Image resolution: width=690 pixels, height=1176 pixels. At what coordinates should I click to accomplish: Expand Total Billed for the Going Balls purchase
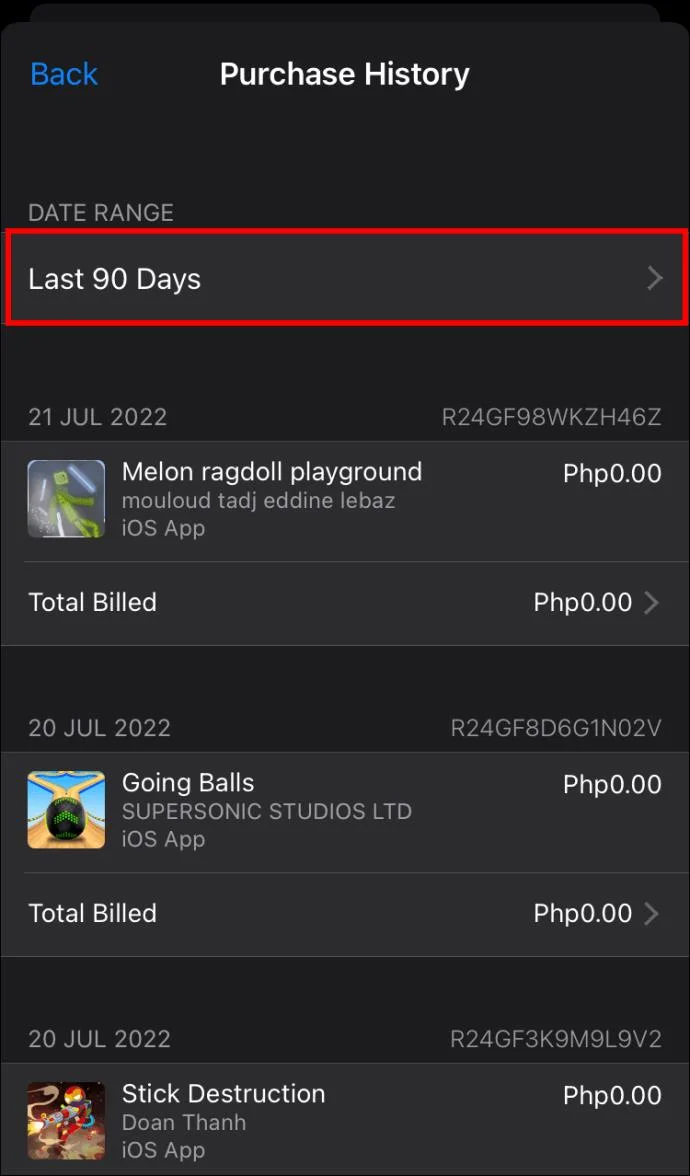click(x=345, y=913)
